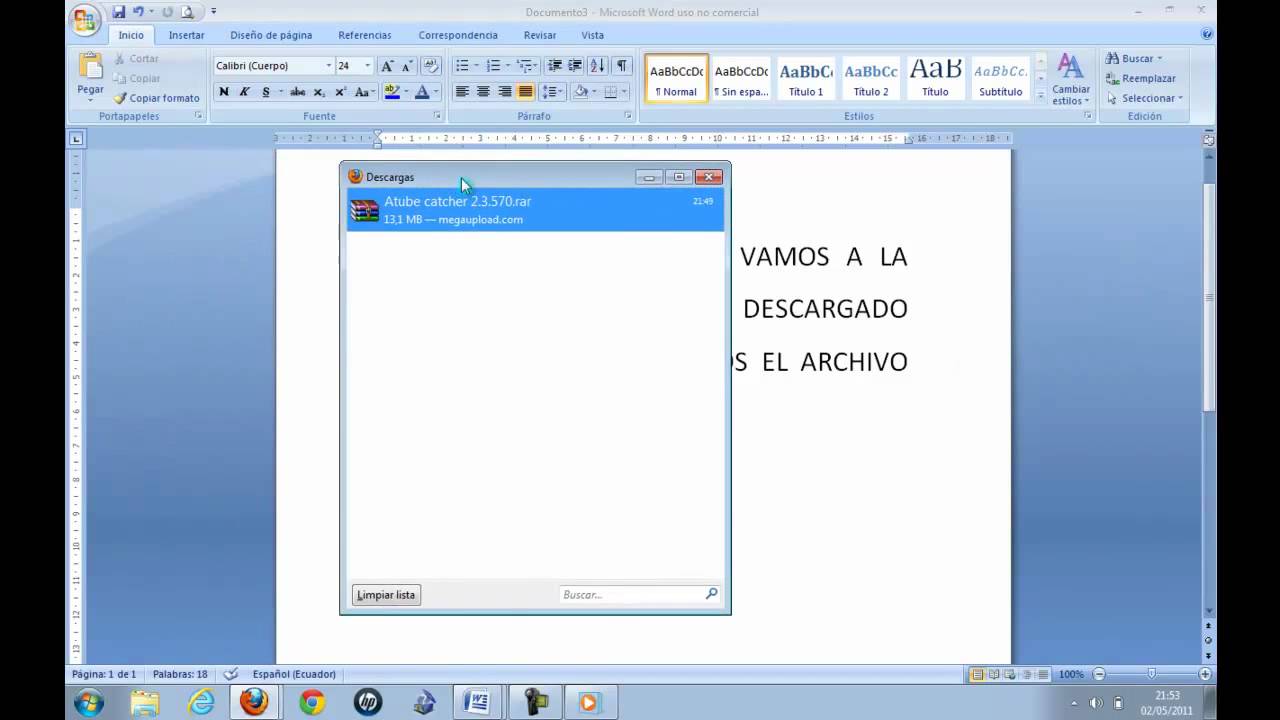Image resolution: width=1280 pixels, height=720 pixels.
Task: Open underline style dropdown arrow
Action: pyautogui.click(x=280, y=92)
